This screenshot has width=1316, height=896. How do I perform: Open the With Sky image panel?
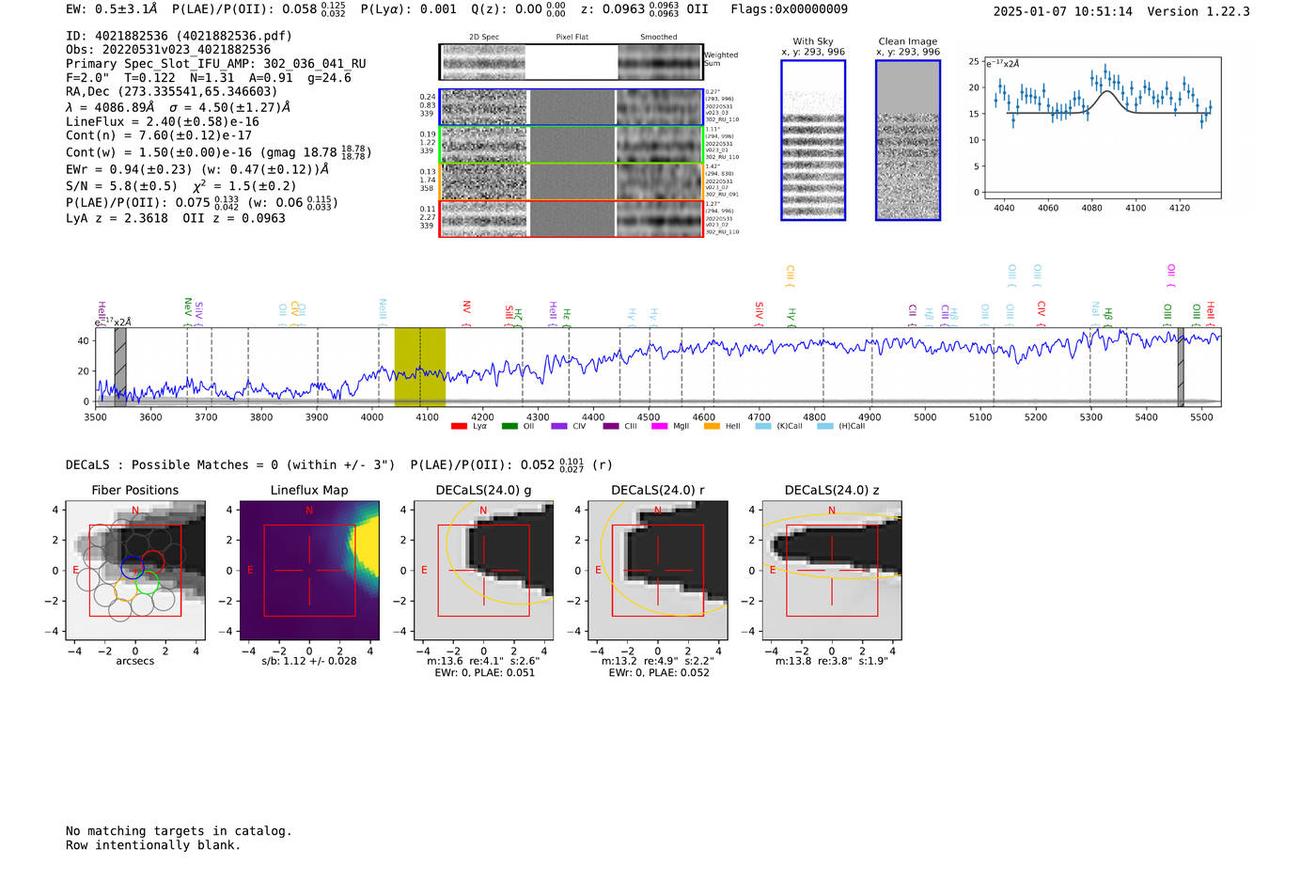[813, 140]
